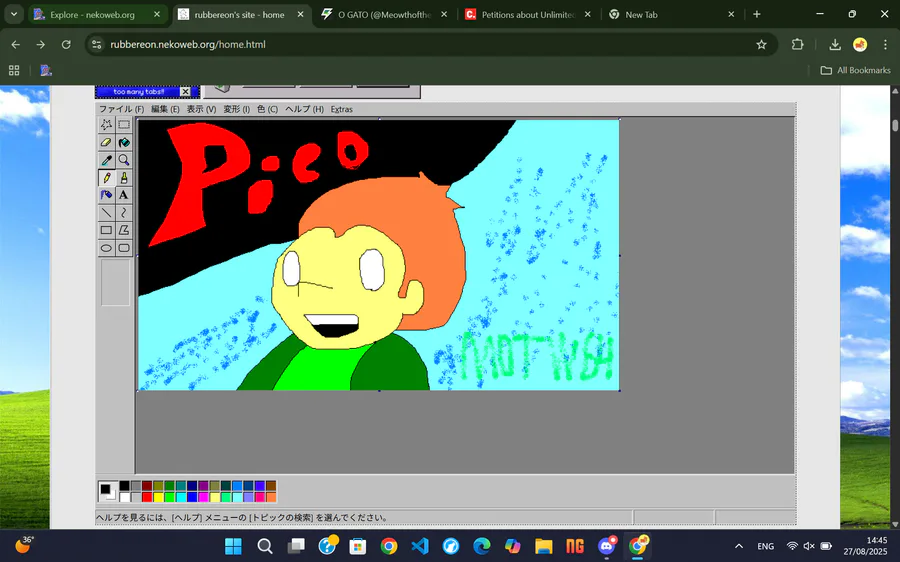
Task: Pick the black palette swatch
Action: pyautogui.click(x=125, y=486)
